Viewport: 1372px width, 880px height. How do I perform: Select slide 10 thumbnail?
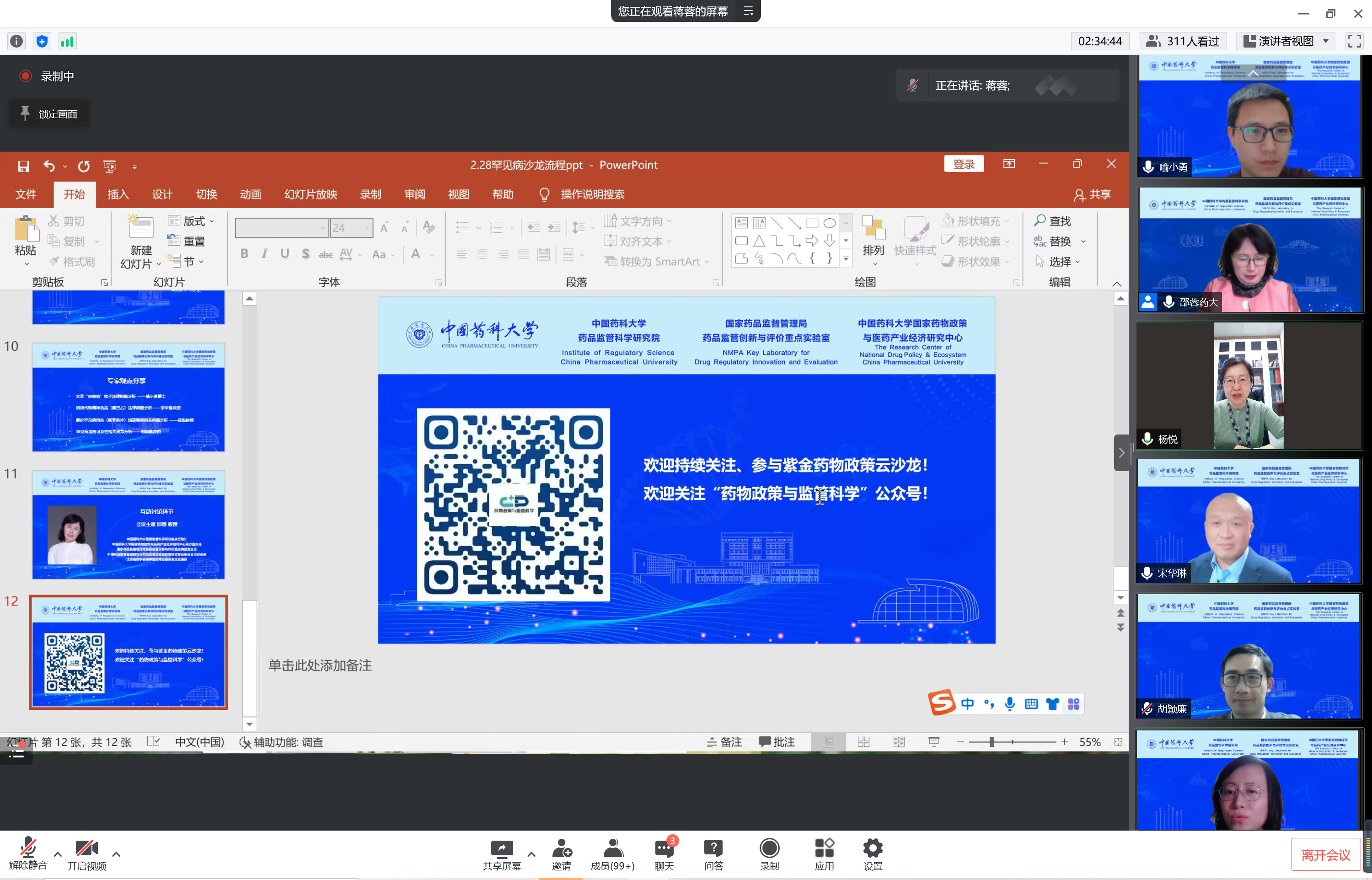coord(129,397)
